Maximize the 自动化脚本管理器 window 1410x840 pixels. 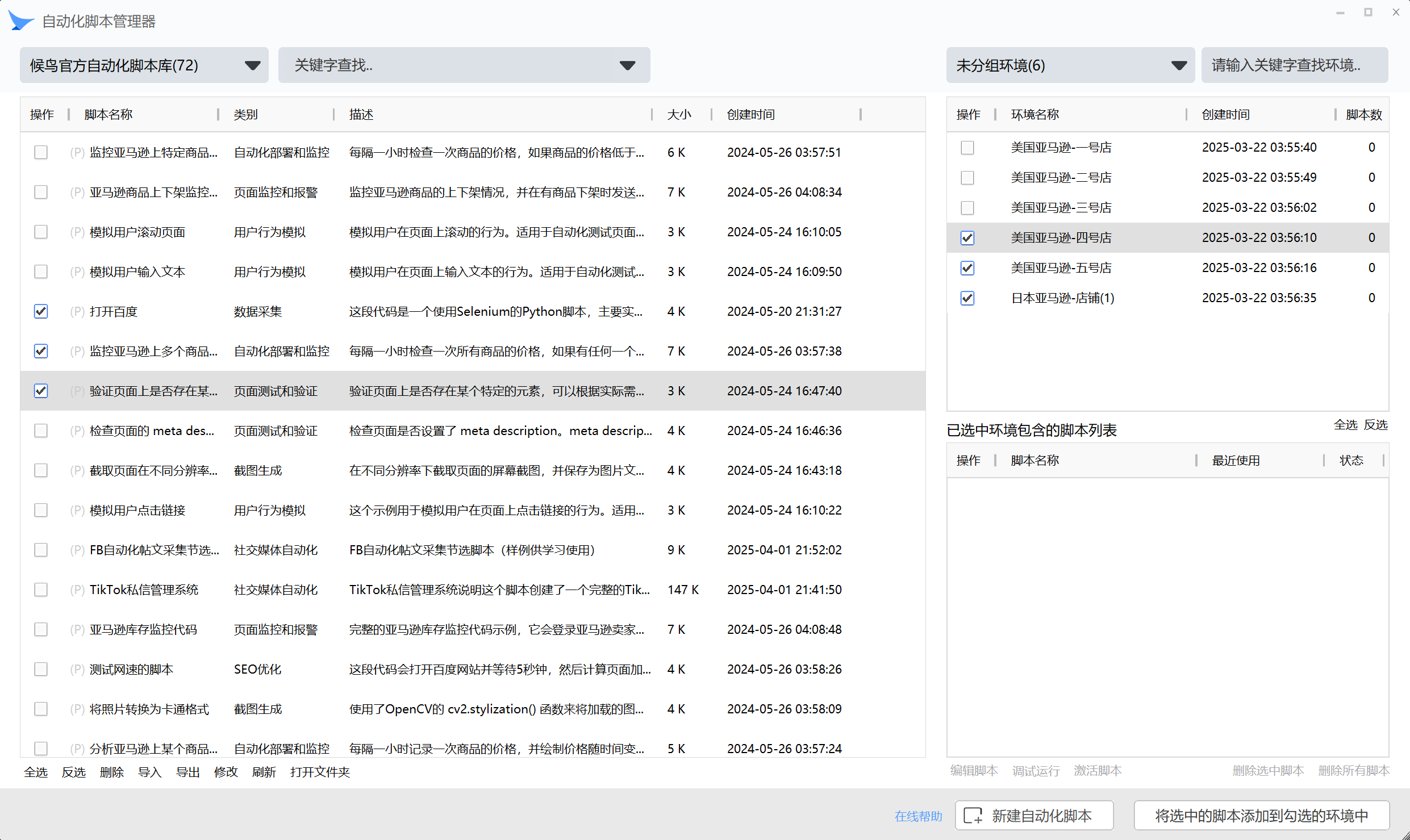tap(1368, 12)
